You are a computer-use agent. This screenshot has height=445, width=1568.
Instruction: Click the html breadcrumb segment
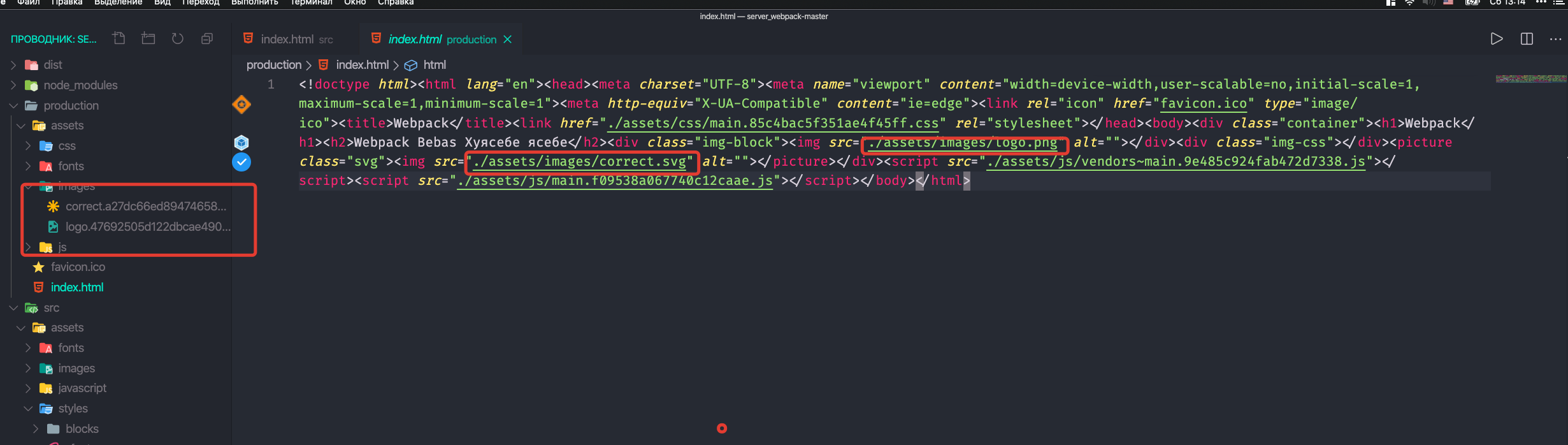(435, 64)
